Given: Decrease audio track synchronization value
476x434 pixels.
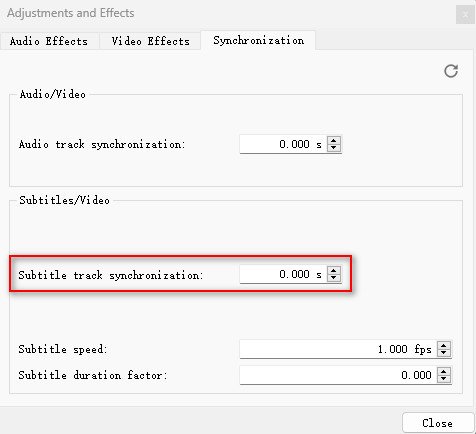Looking at the screenshot, I should (x=334, y=148).
